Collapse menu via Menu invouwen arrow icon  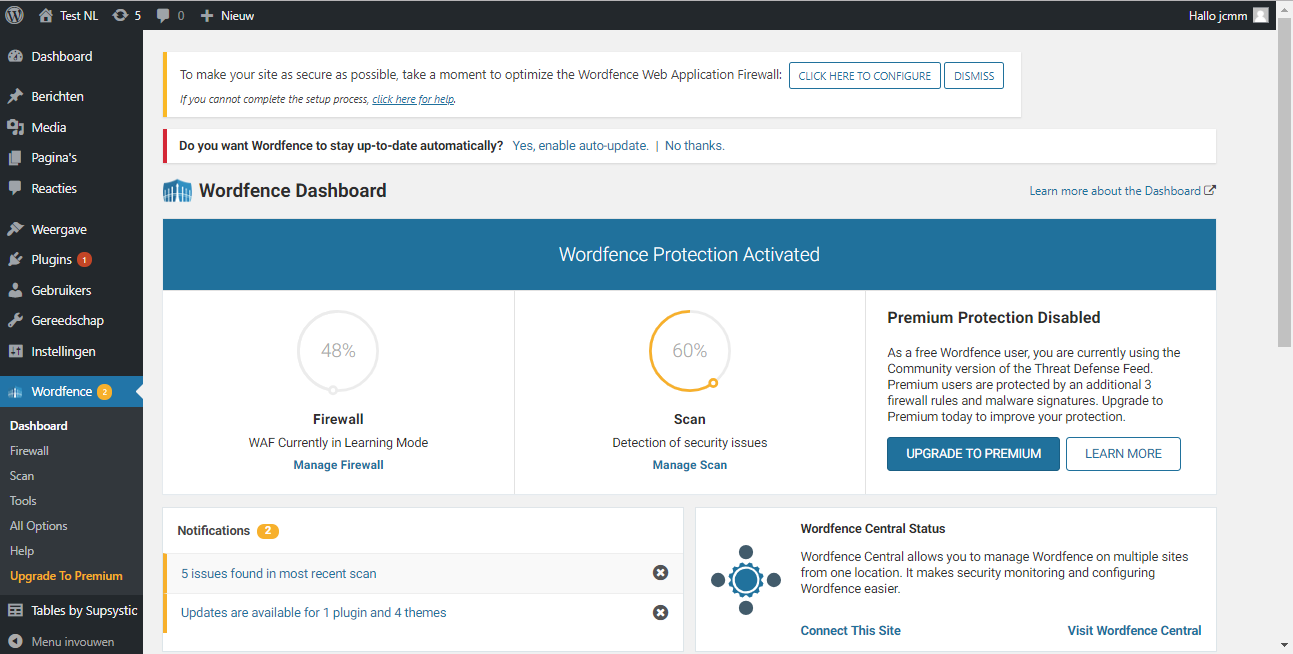(15, 641)
